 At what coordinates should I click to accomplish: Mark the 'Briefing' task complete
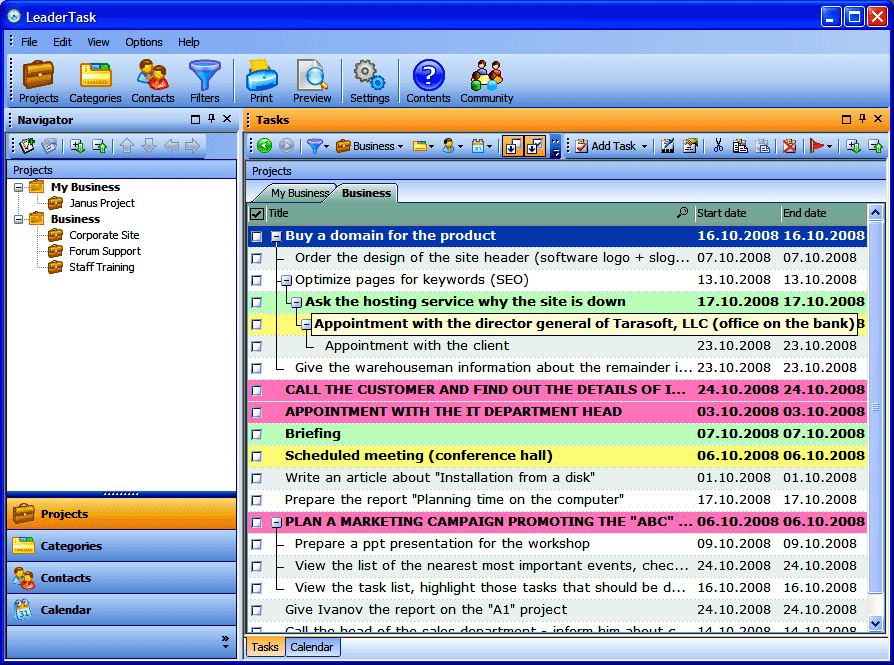pos(257,434)
